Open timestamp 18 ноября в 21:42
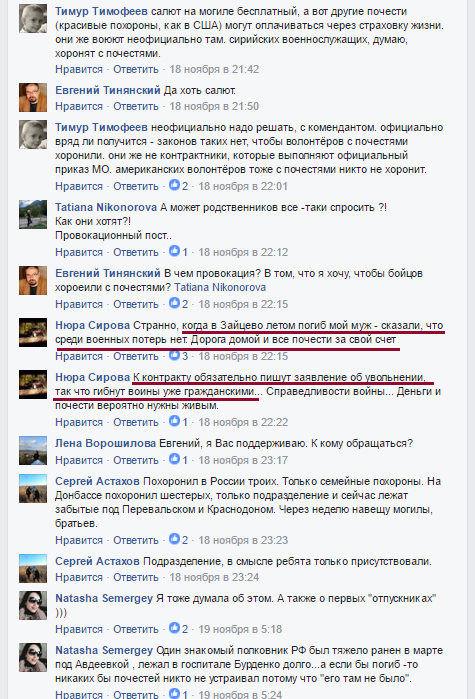 pos(214,69)
